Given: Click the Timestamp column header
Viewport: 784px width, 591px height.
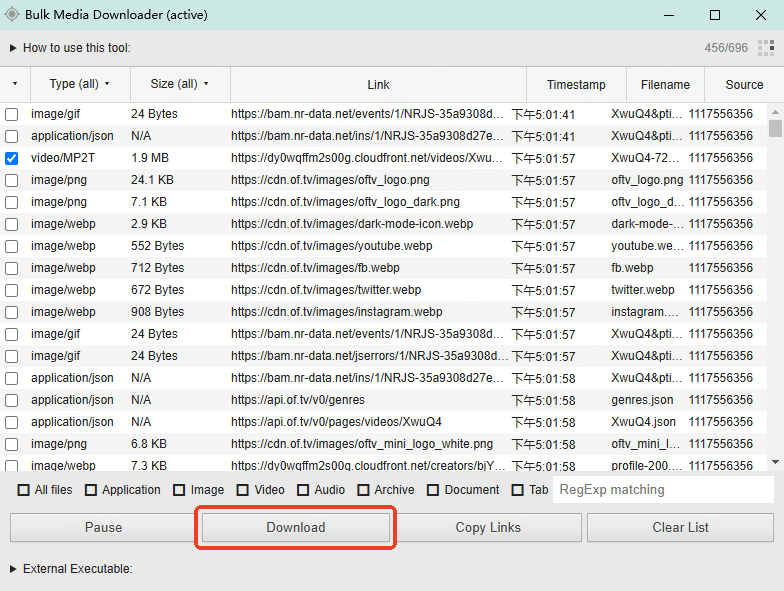Looking at the screenshot, I should tap(576, 84).
